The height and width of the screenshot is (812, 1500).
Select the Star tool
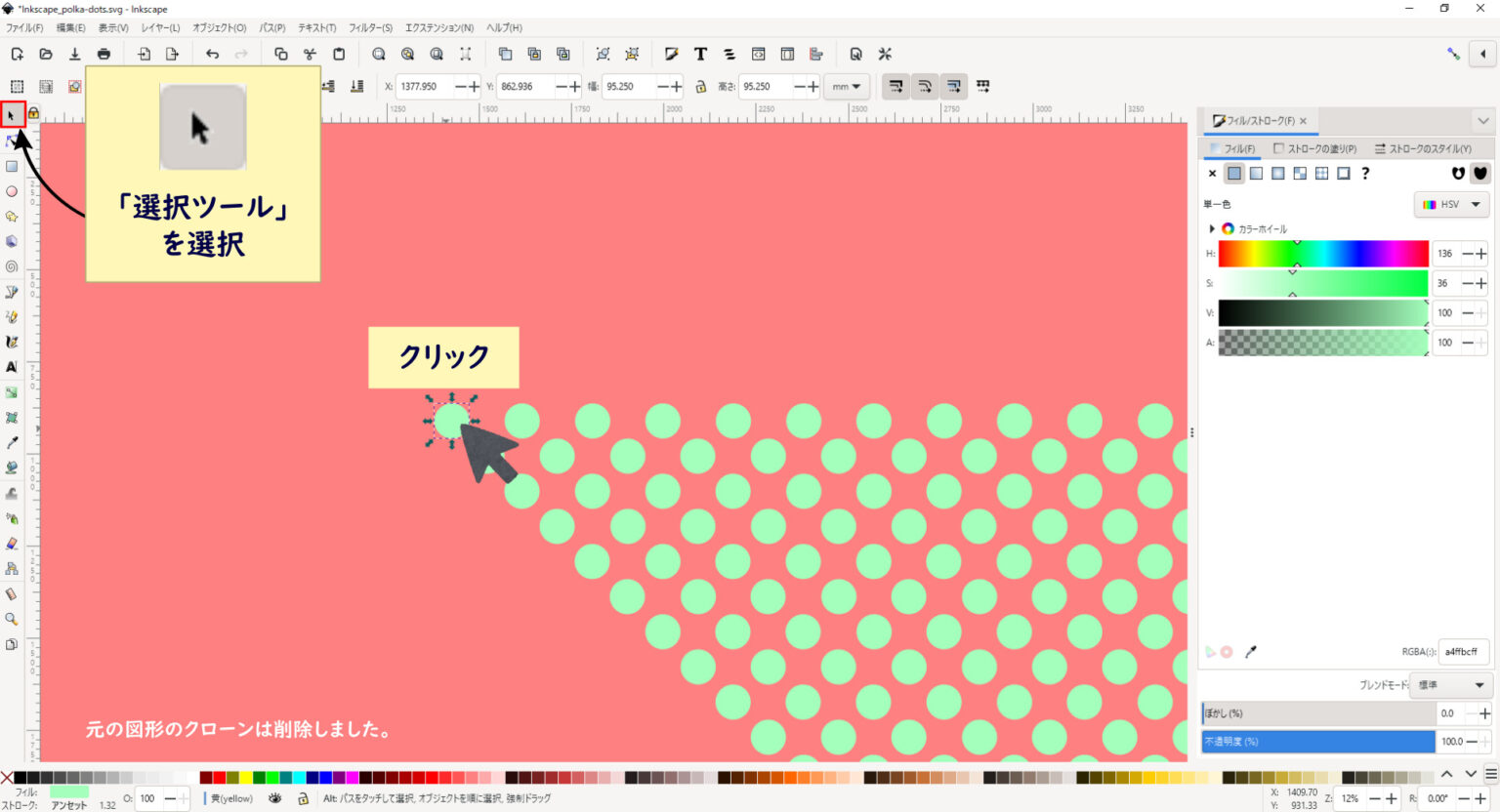[12, 217]
